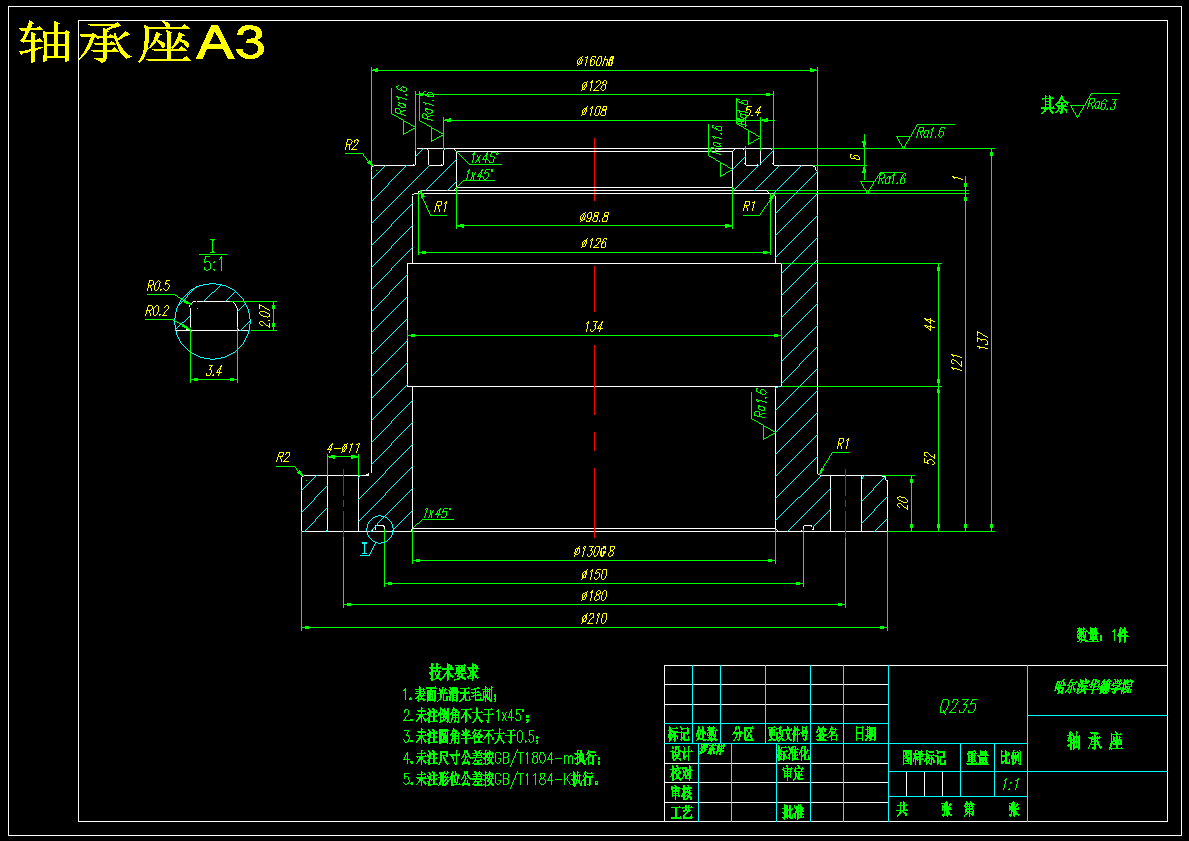The width and height of the screenshot is (1189, 841).
Task: Select the ø210 flange diameter dimension
Action: click(x=594, y=619)
